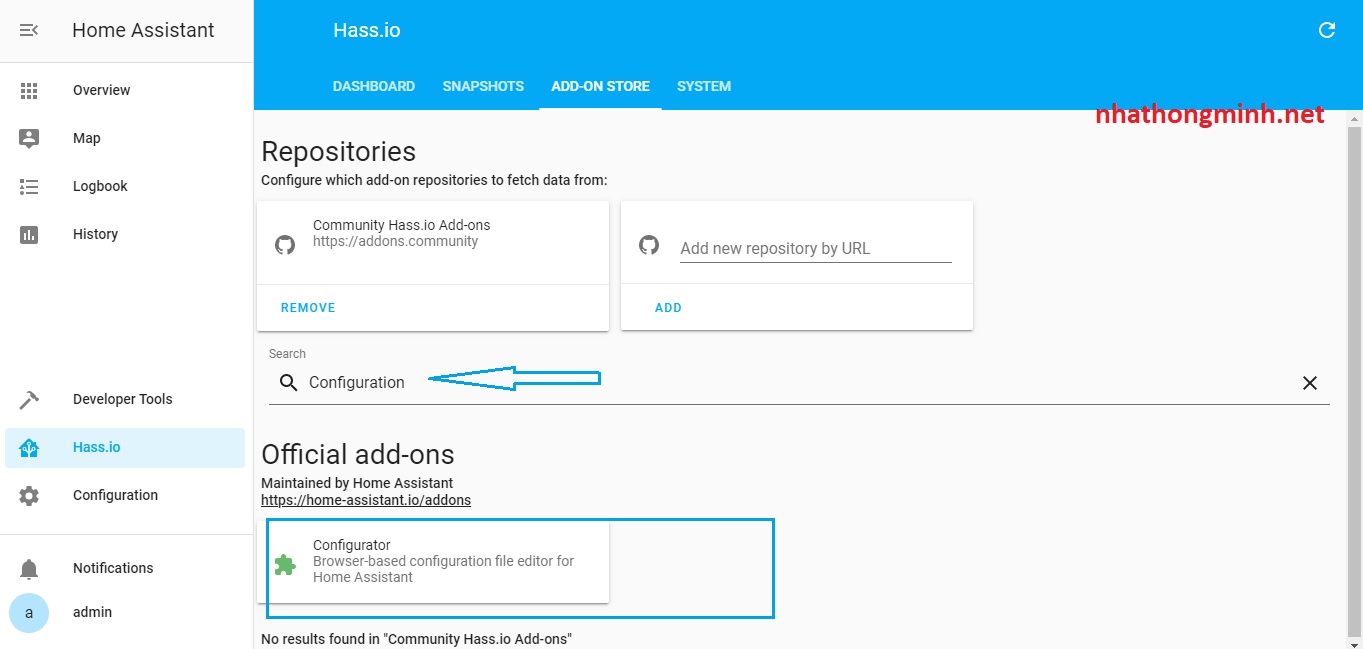Screen dimensions: 1363x649
Task: Open the Logbook page
Action: point(125,186)
